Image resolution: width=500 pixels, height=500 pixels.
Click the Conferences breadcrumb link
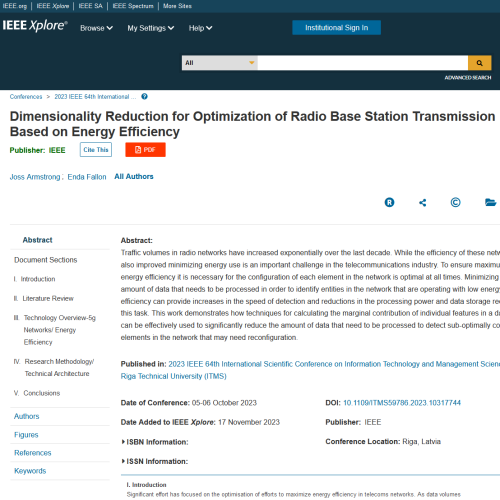point(26,97)
